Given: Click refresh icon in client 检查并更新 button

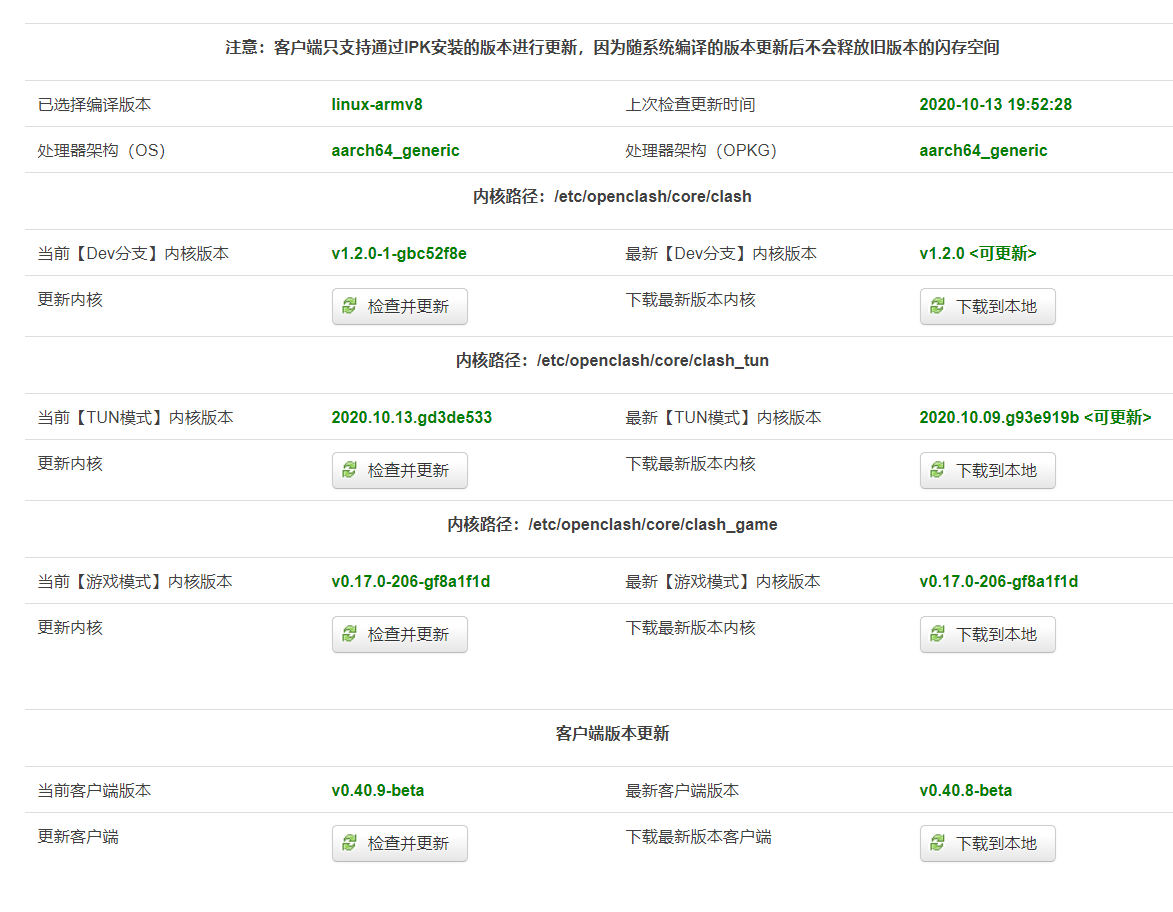Looking at the screenshot, I should pyautogui.click(x=349, y=842).
